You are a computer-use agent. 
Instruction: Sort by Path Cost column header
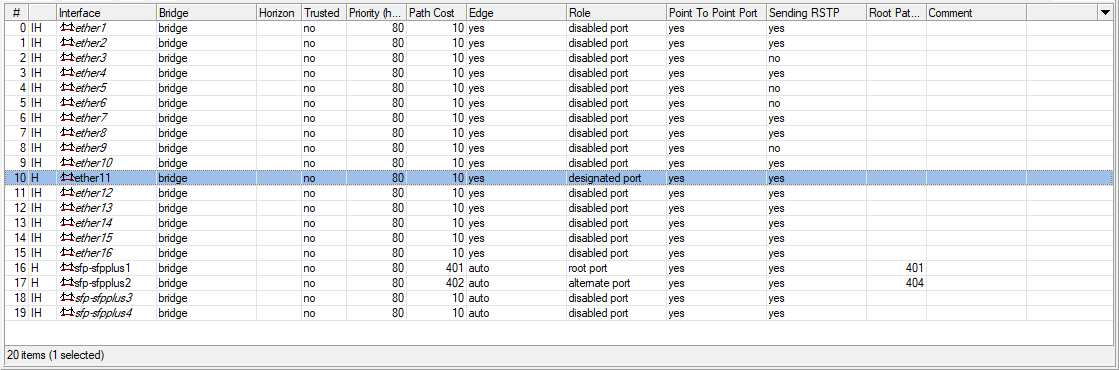[436, 13]
